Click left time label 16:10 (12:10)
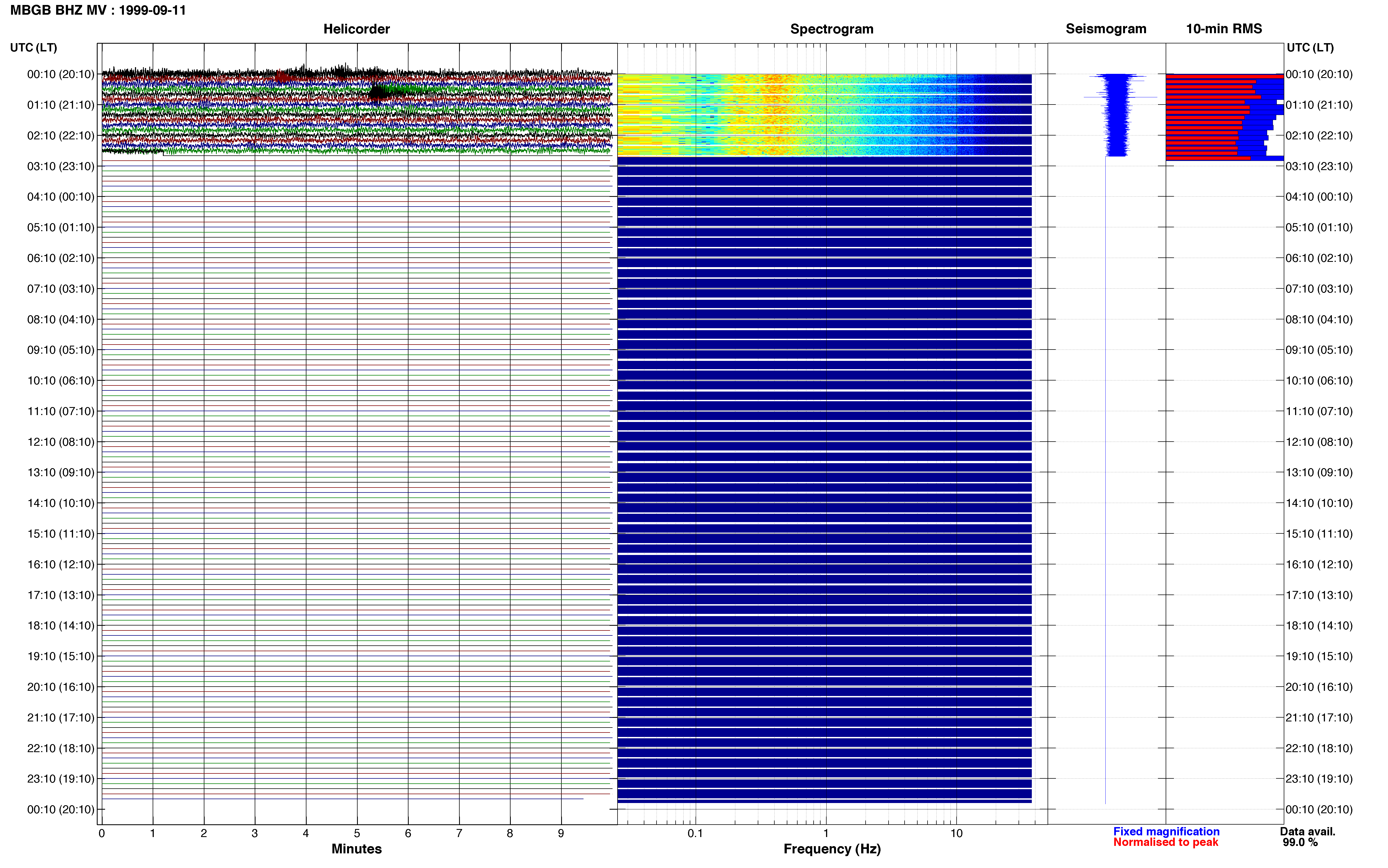Image resolution: width=1388 pixels, height=868 pixels. pyautogui.click(x=61, y=564)
